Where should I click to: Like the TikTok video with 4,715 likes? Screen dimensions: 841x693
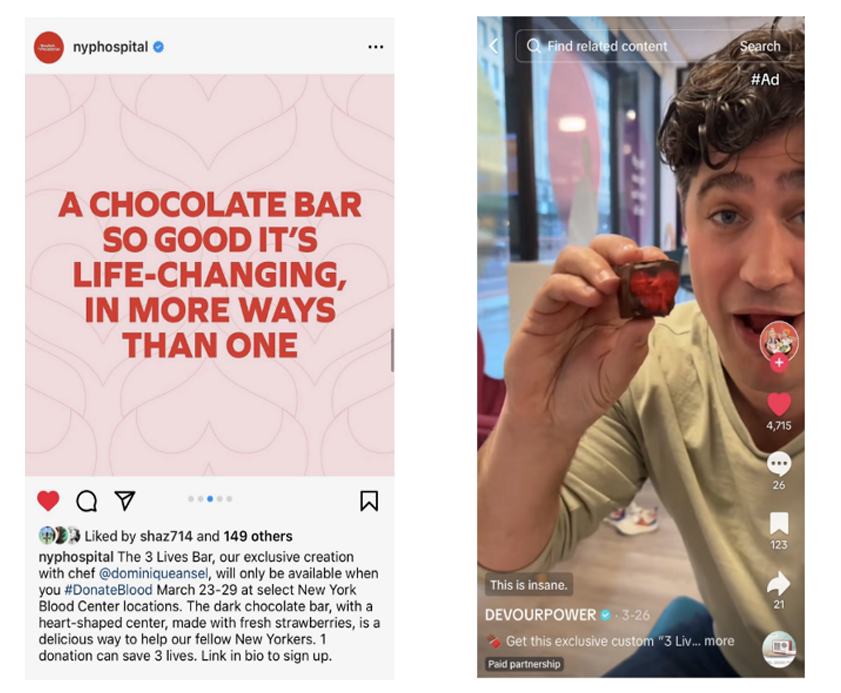click(779, 404)
